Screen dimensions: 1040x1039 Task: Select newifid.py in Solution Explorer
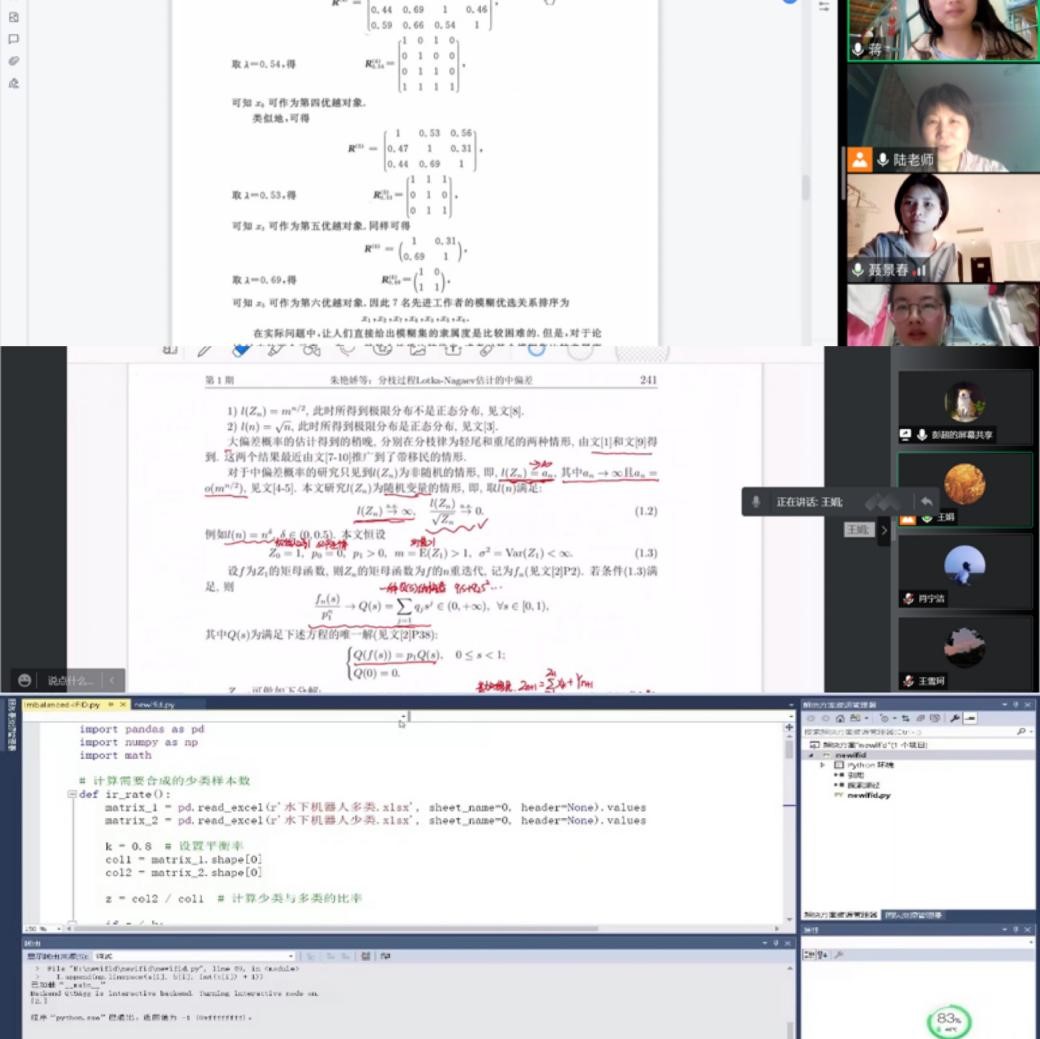[868, 795]
